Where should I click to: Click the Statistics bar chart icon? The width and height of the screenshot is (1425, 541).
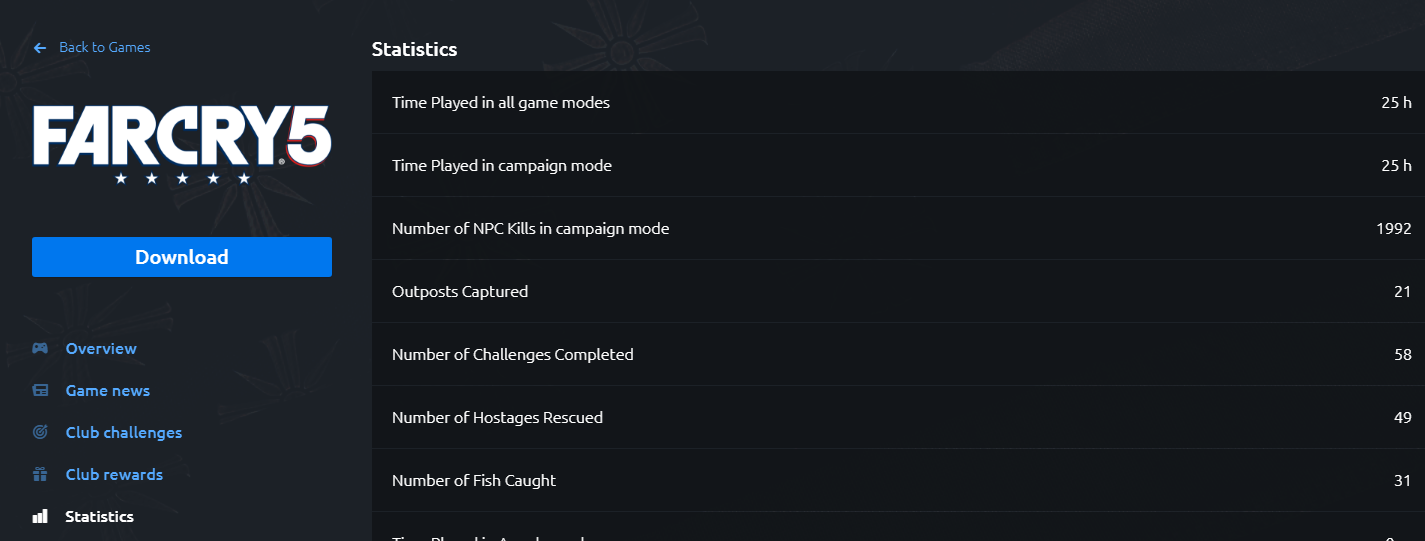tap(40, 516)
